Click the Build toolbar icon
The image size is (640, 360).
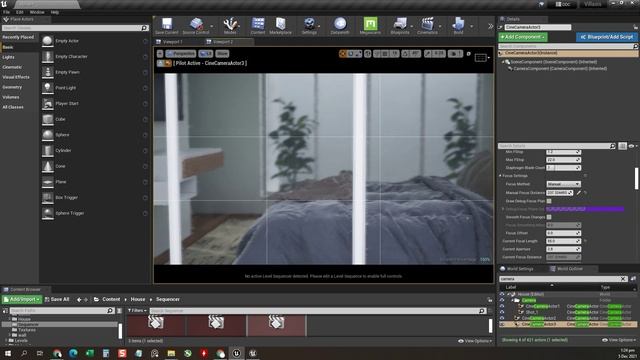tap(458, 24)
